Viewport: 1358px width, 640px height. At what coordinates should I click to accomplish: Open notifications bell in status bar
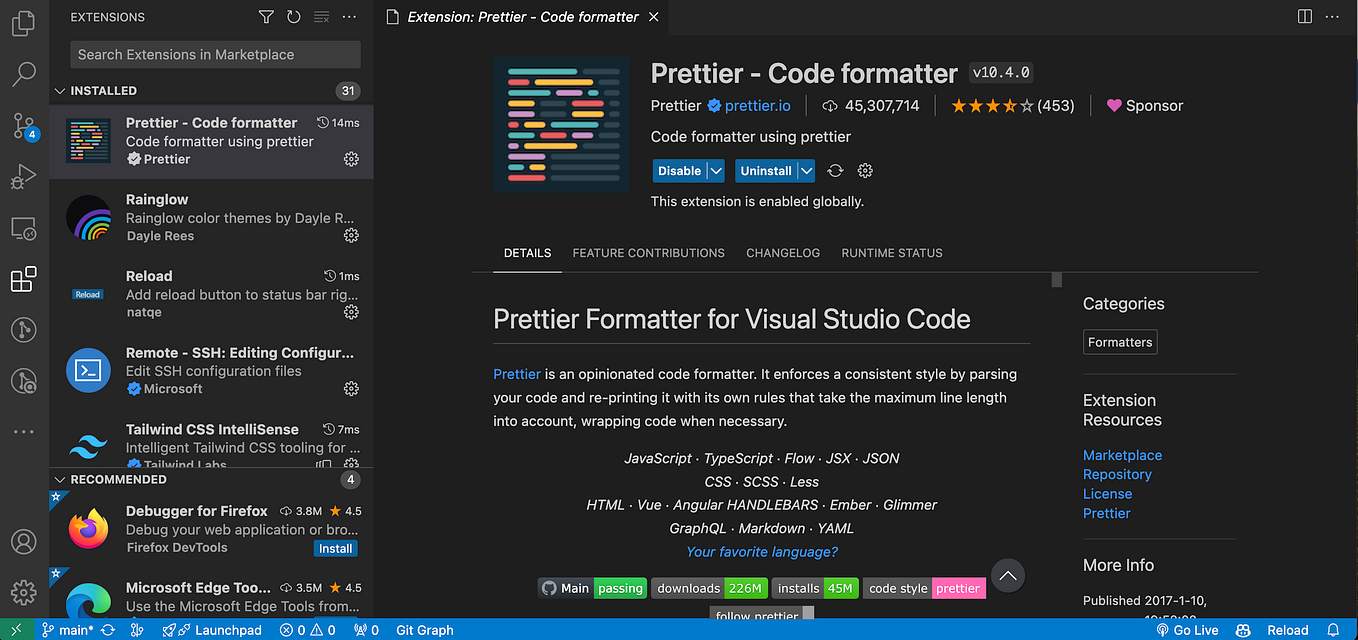[1333, 630]
